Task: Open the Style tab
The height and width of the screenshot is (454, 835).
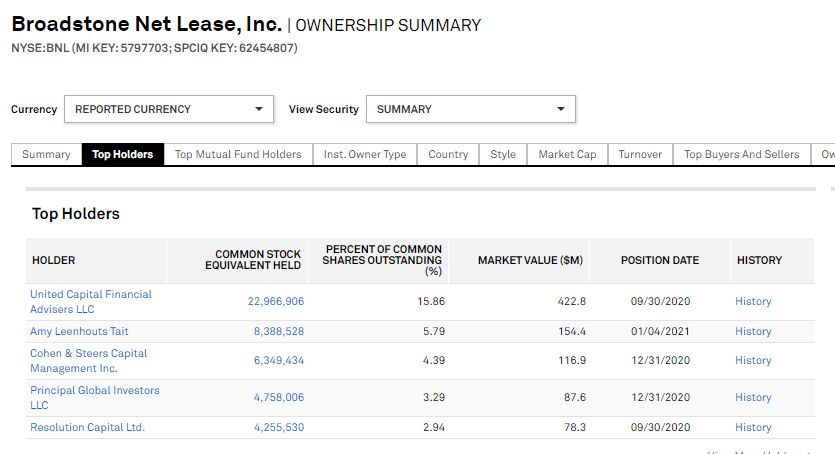Action: [503, 154]
